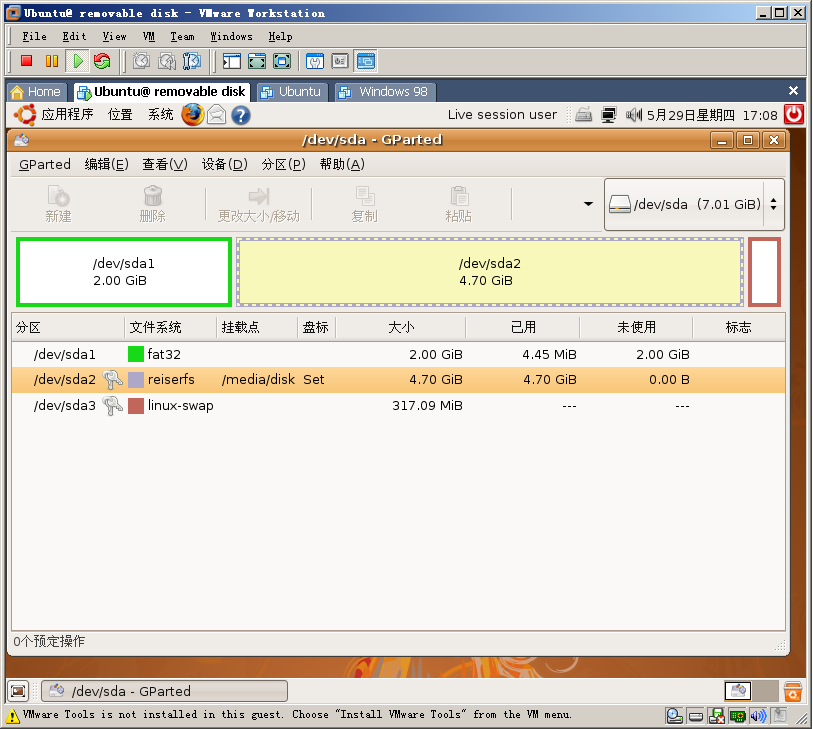The width and height of the screenshot is (813, 729).
Task: Revert to snapshot using the VMware toolbar icon
Action: (167, 61)
